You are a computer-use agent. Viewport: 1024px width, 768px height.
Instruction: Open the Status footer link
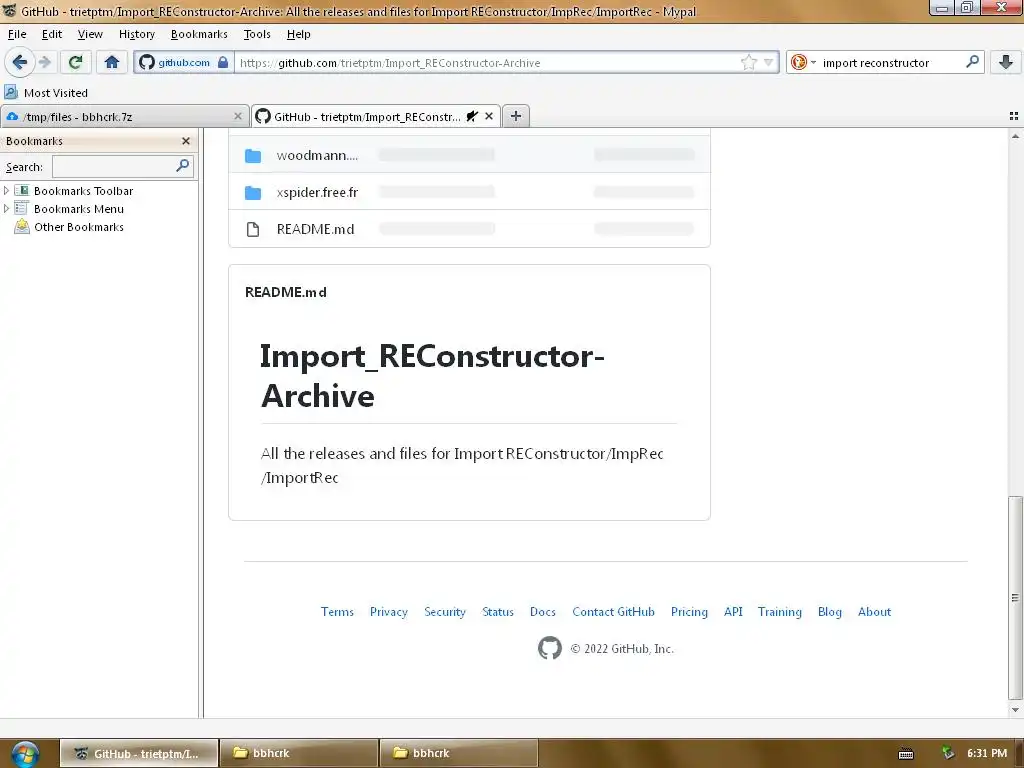(498, 612)
